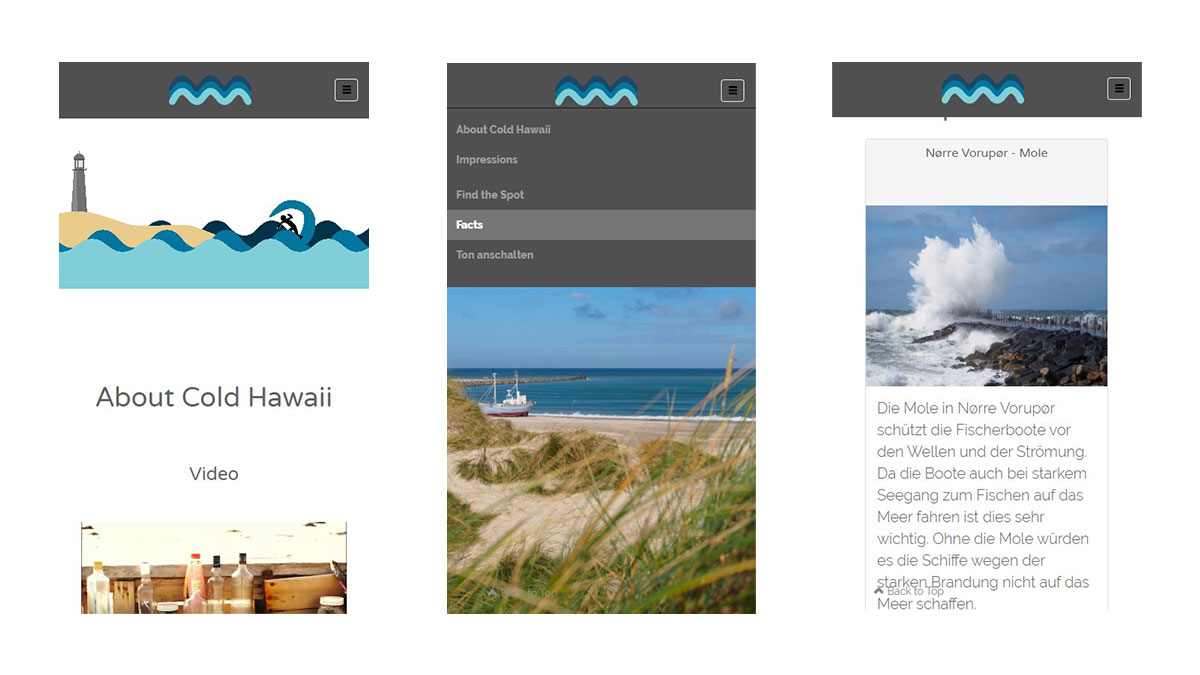Click wave logo in left phone header
Image resolution: width=1200 pixels, height=675 pixels.
pyautogui.click(x=210, y=90)
